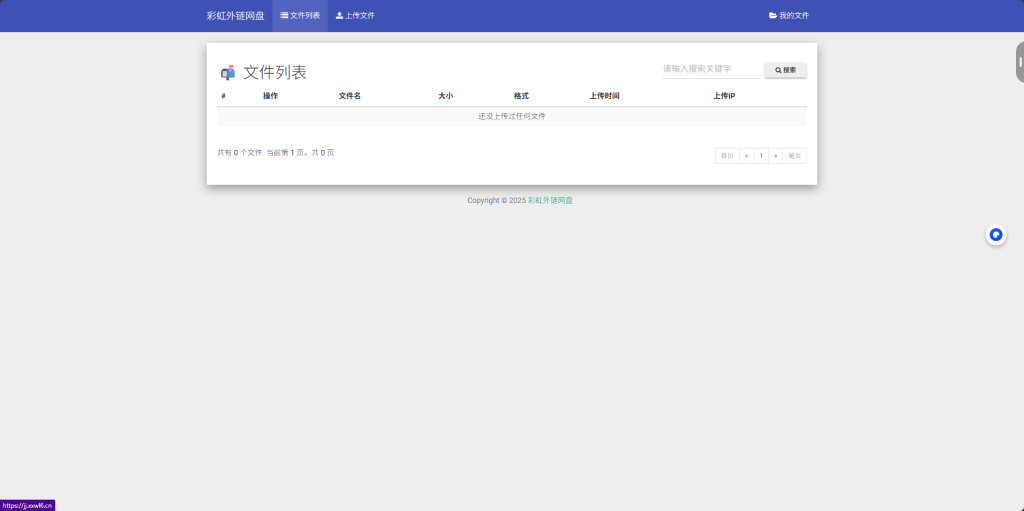Go to 尾页 last page button
Image resolution: width=1024 pixels, height=511 pixels.
(795, 156)
